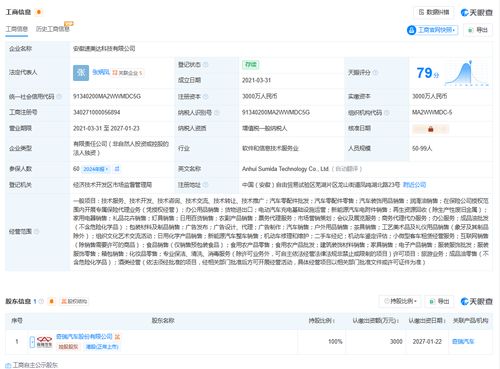Click registration number 340271000056894
Viewport: 500px width, 369px height.
[97, 112]
